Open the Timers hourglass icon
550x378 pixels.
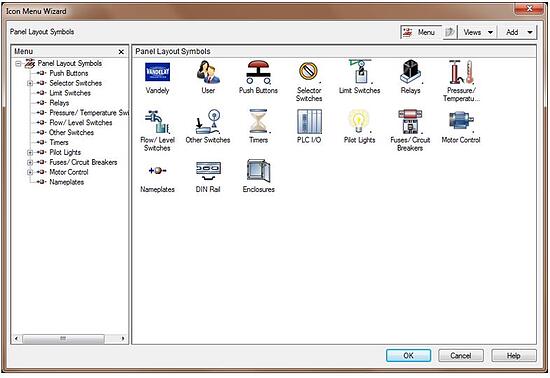tap(258, 121)
